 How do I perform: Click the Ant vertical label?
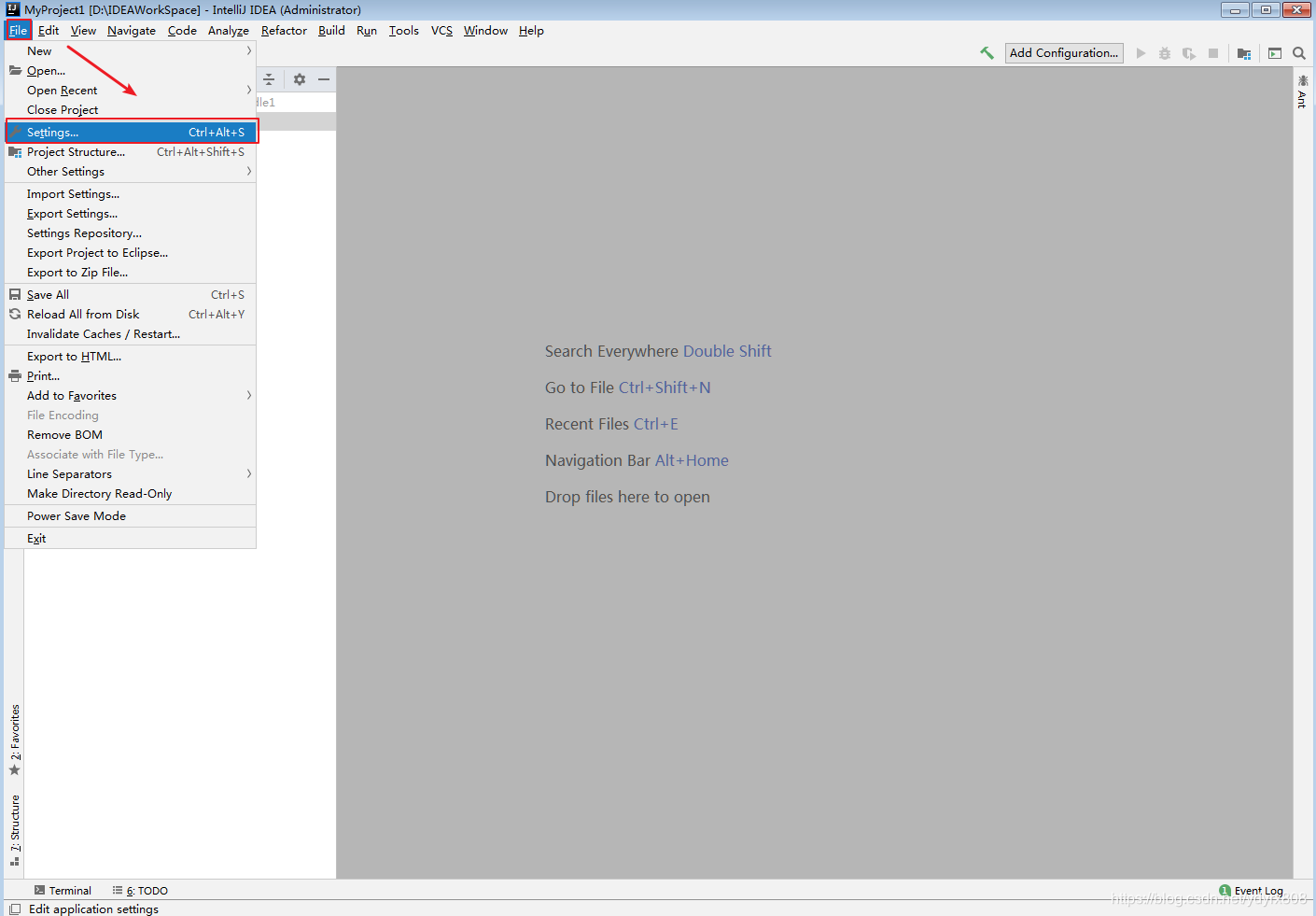pos(1302,100)
